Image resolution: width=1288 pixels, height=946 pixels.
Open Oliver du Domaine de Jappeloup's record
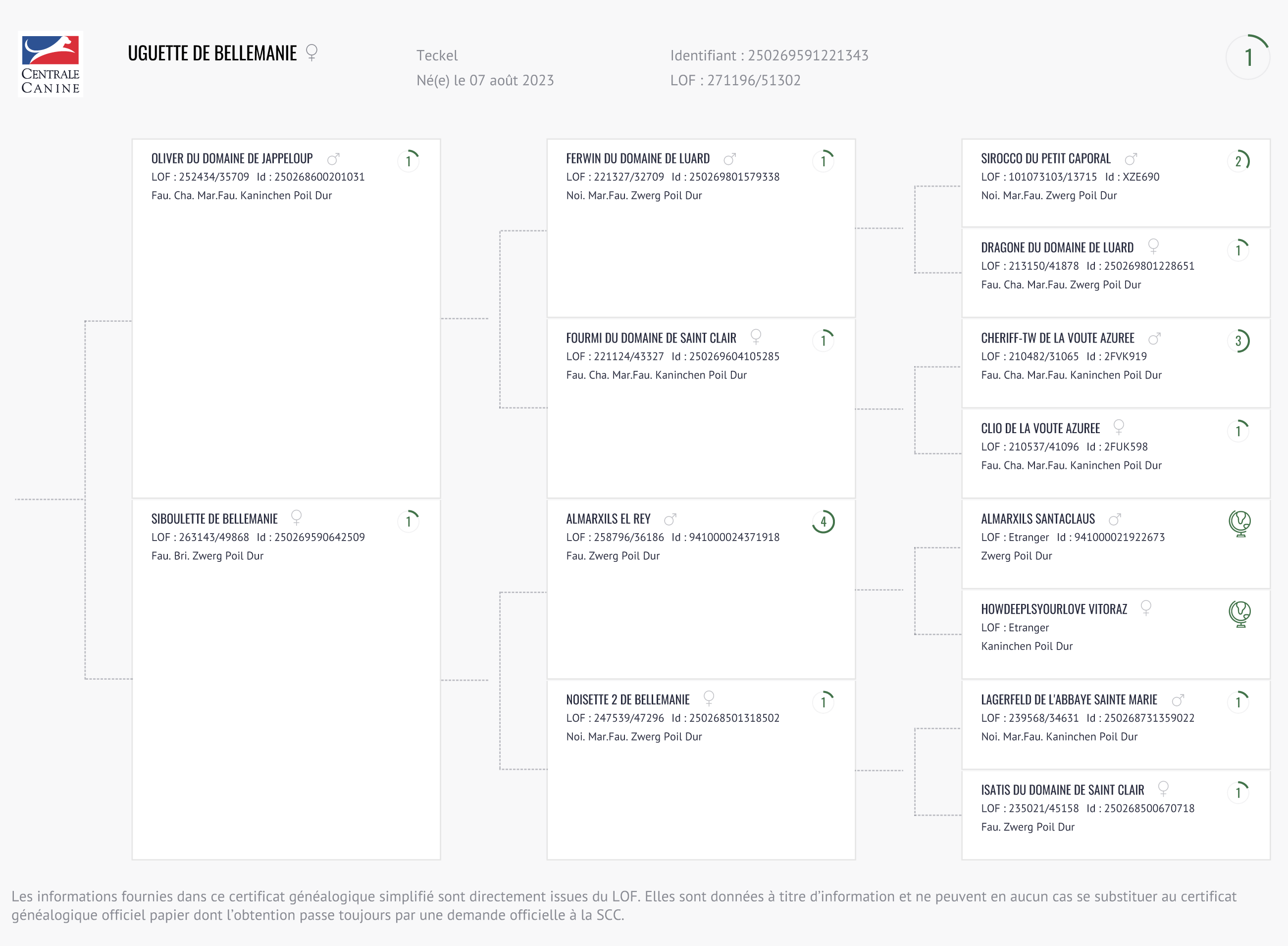click(x=232, y=158)
